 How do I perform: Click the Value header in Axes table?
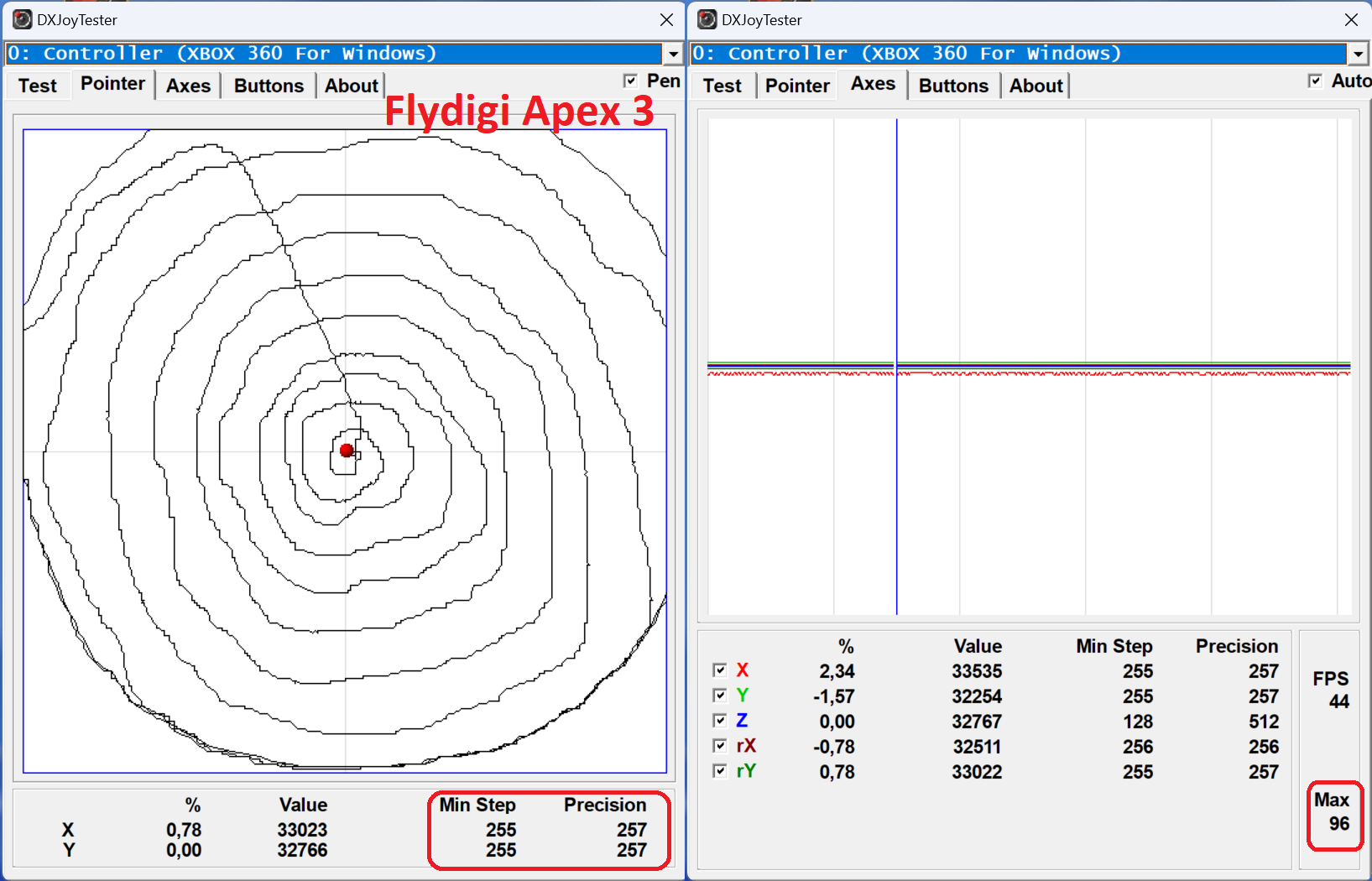coord(978,646)
